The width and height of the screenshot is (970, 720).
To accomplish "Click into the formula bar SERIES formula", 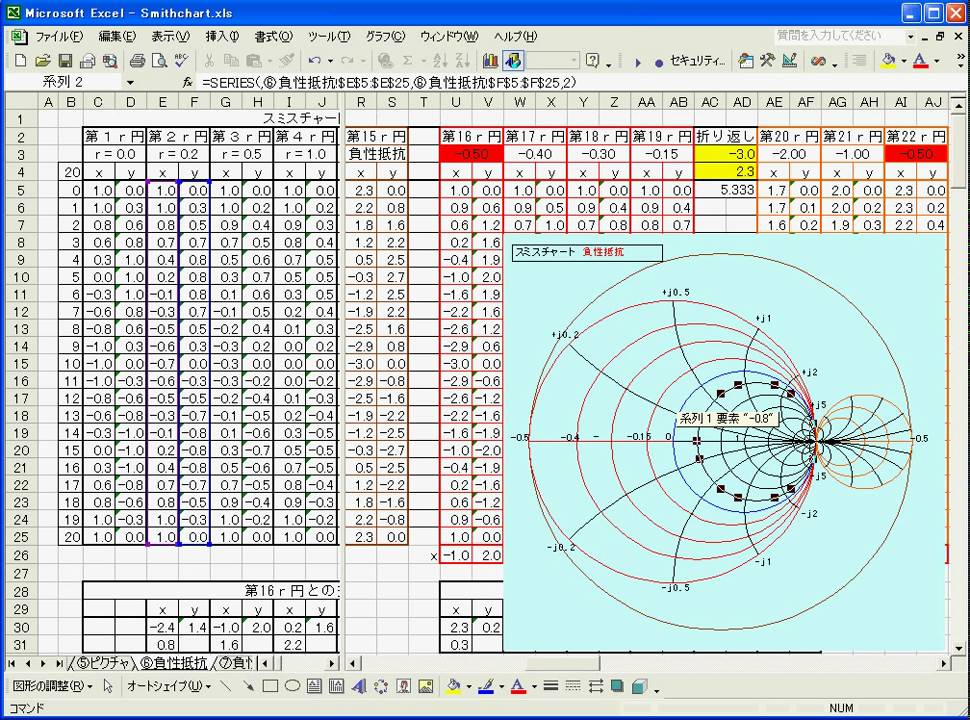I will [x=389, y=82].
